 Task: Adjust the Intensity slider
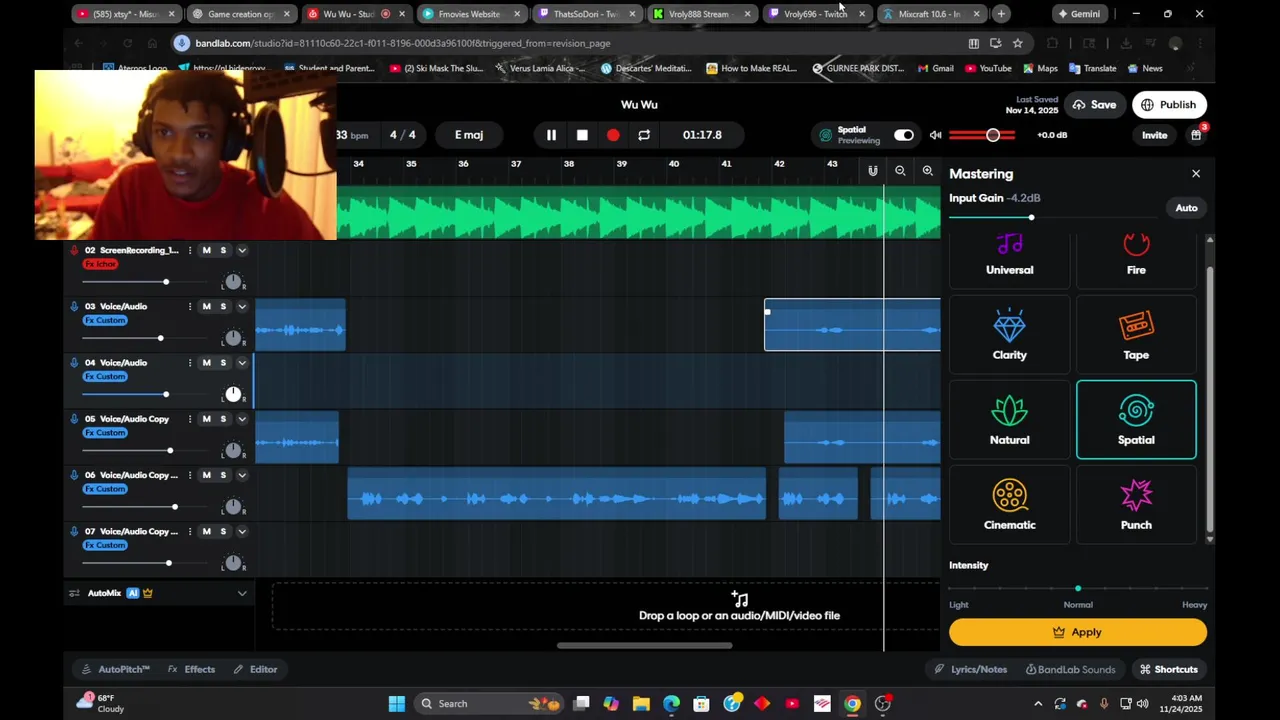(x=1078, y=588)
